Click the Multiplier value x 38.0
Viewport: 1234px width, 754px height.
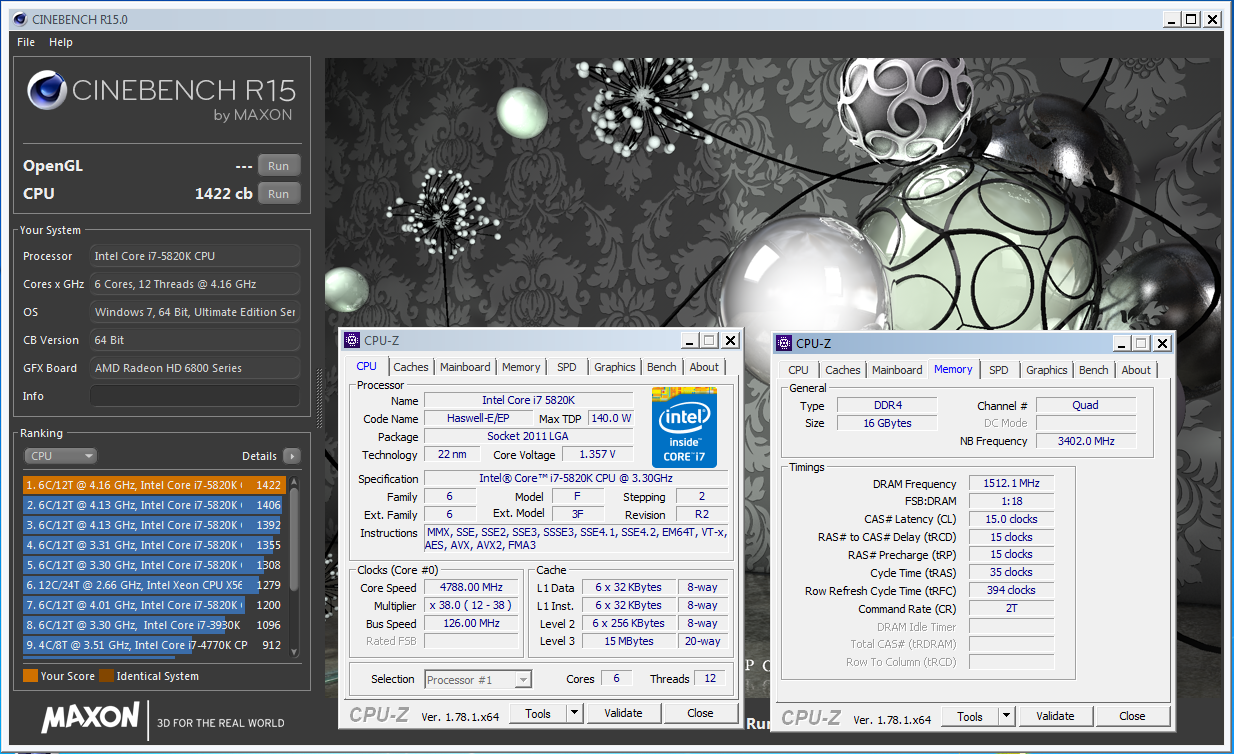point(471,606)
